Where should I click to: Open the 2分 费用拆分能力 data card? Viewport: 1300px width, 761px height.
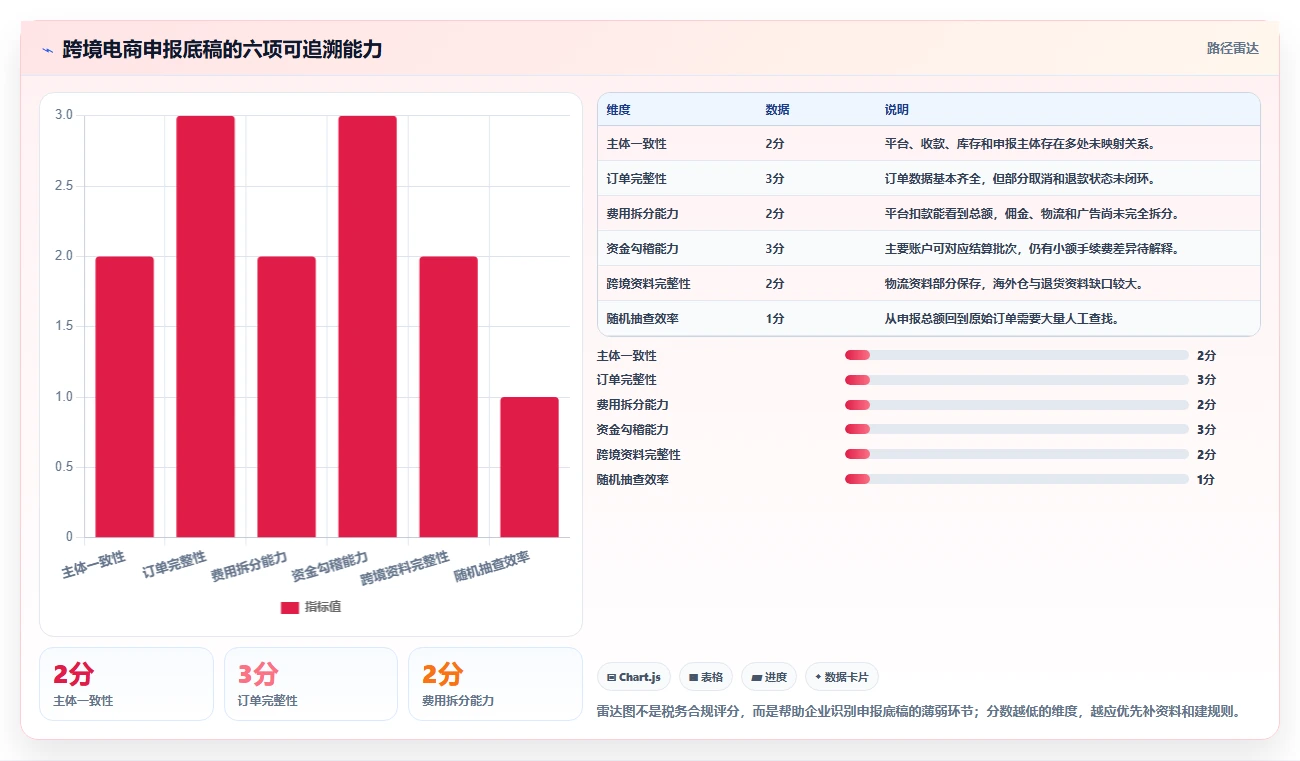(495, 684)
